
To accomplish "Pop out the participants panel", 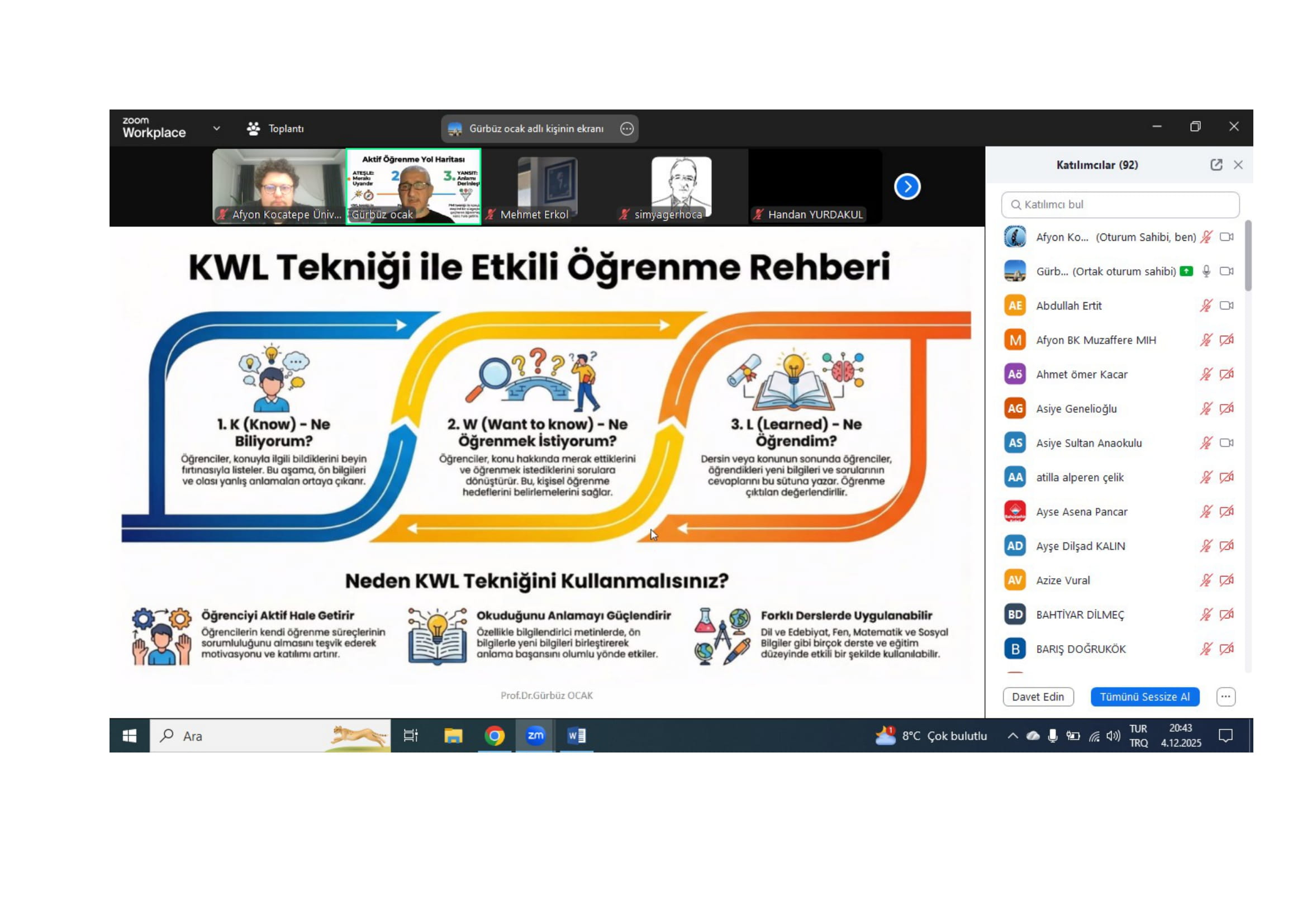I will pyautogui.click(x=1216, y=165).
